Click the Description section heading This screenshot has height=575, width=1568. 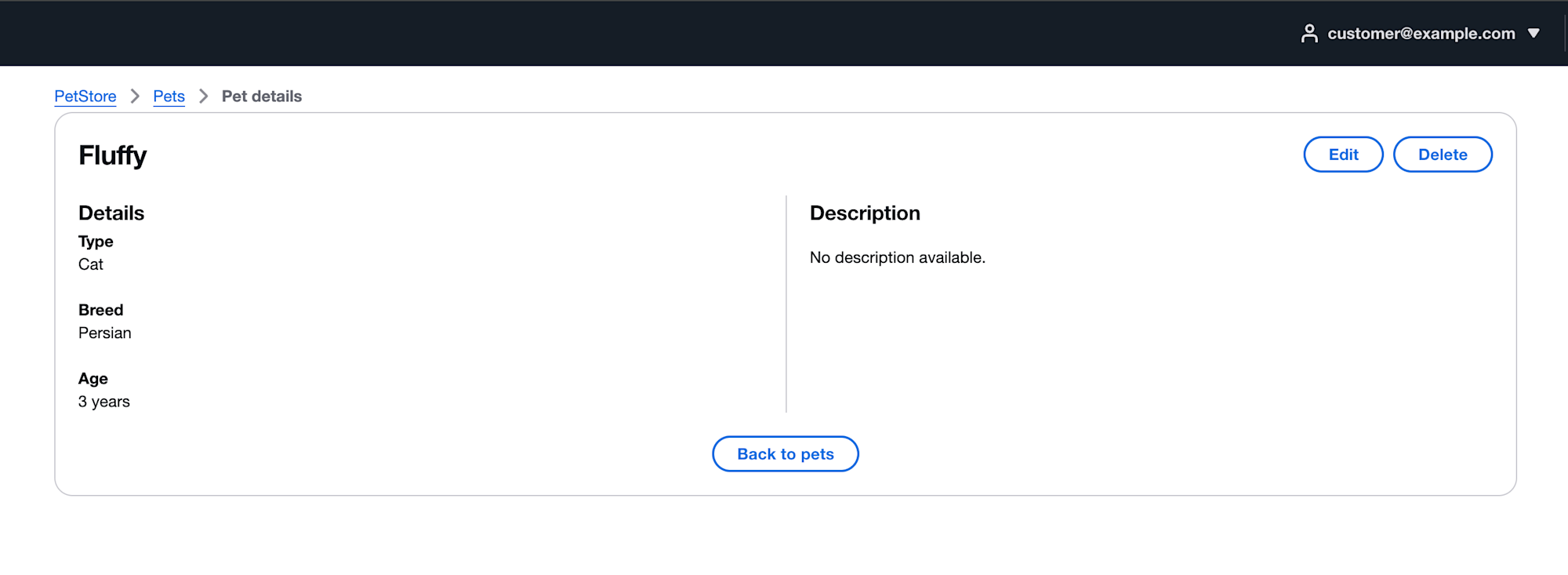[865, 213]
